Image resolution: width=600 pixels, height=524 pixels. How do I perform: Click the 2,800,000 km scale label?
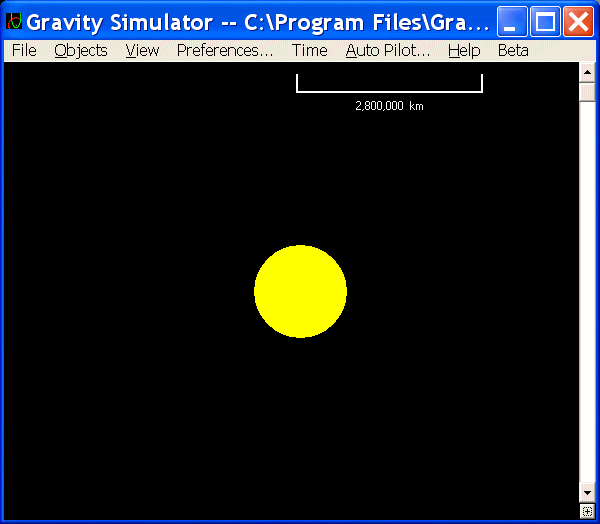pyautogui.click(x=389, y=106)
